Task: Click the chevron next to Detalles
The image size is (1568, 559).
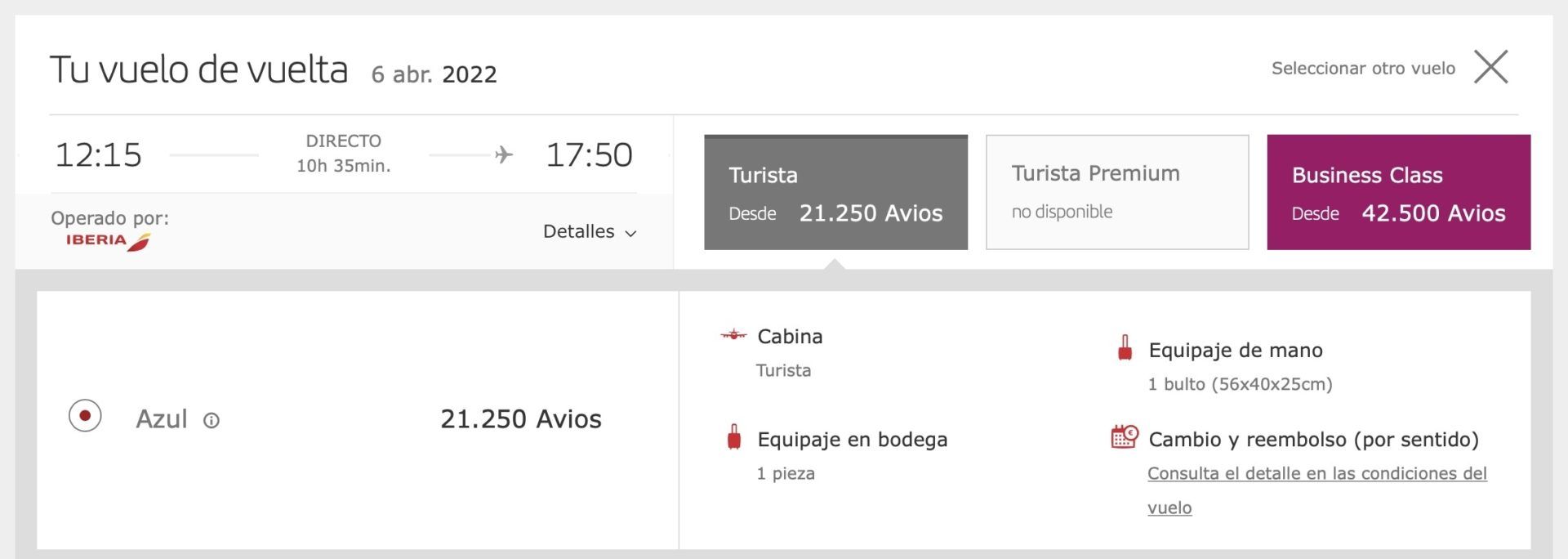Action: pyautogui.click(x=630, y=234)
